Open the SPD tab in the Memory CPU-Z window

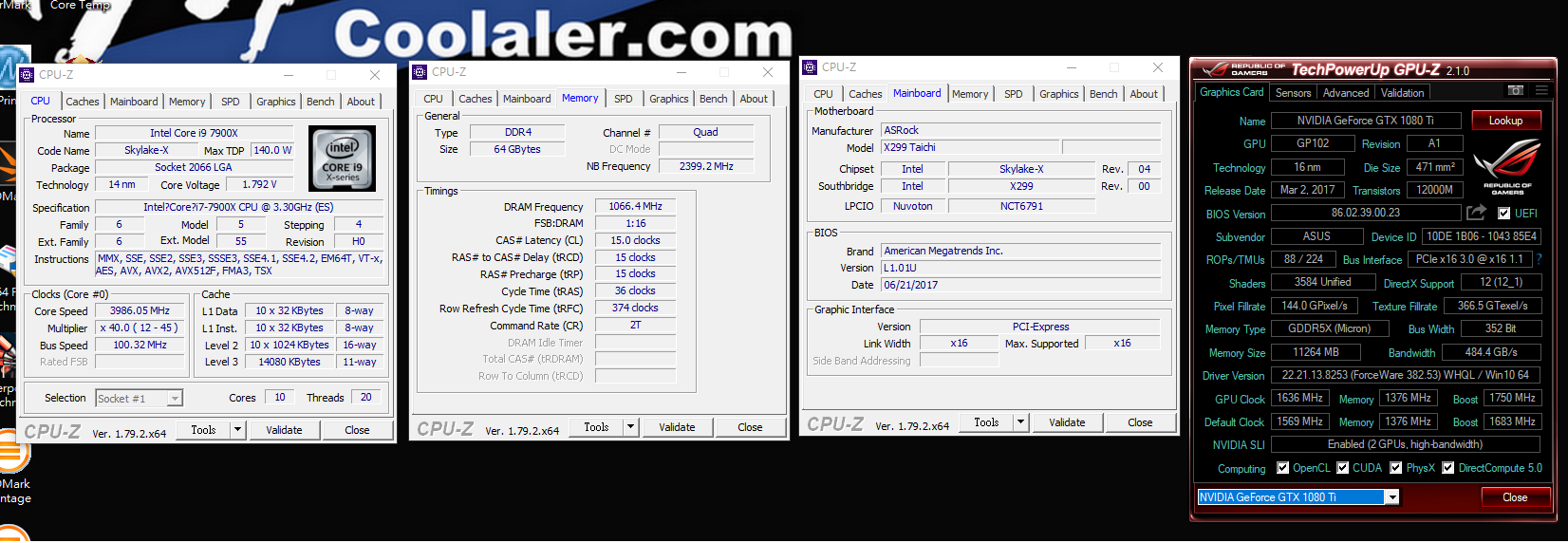[624, 99]
